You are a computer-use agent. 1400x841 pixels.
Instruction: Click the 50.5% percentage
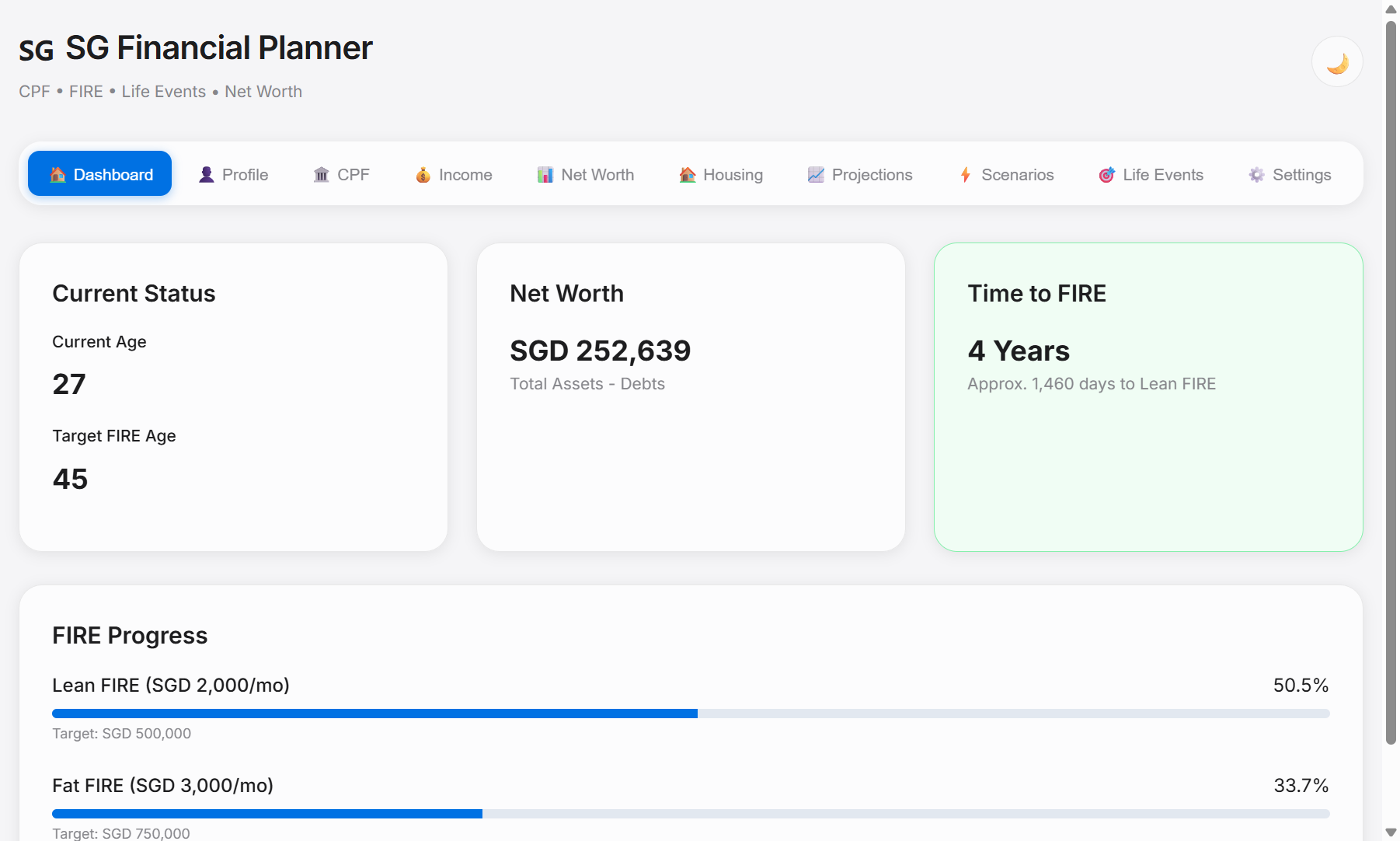pos(1301,686)
